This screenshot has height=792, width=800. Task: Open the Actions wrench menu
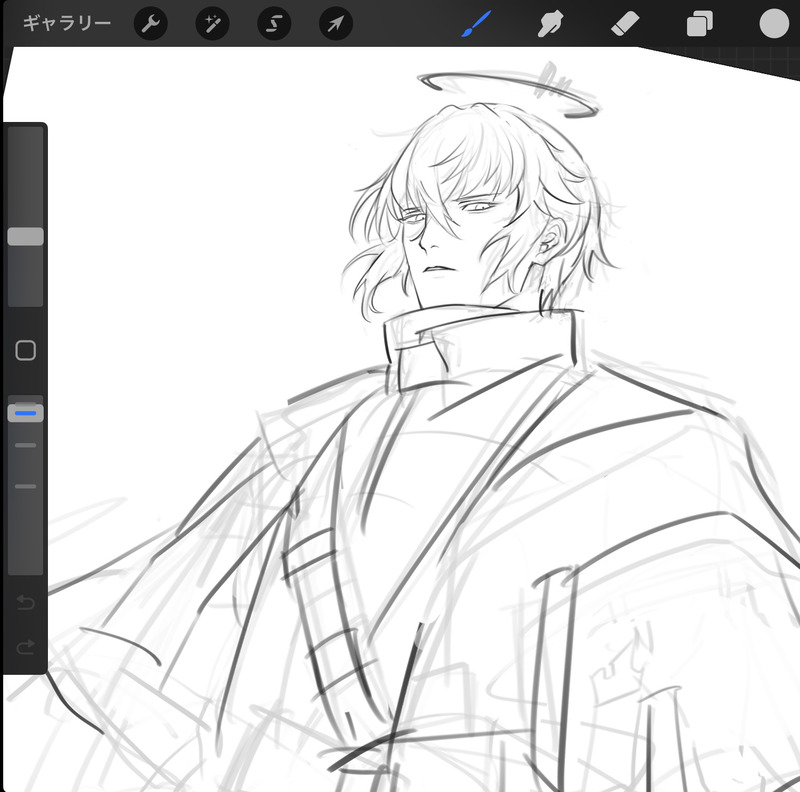pos(151,23)
